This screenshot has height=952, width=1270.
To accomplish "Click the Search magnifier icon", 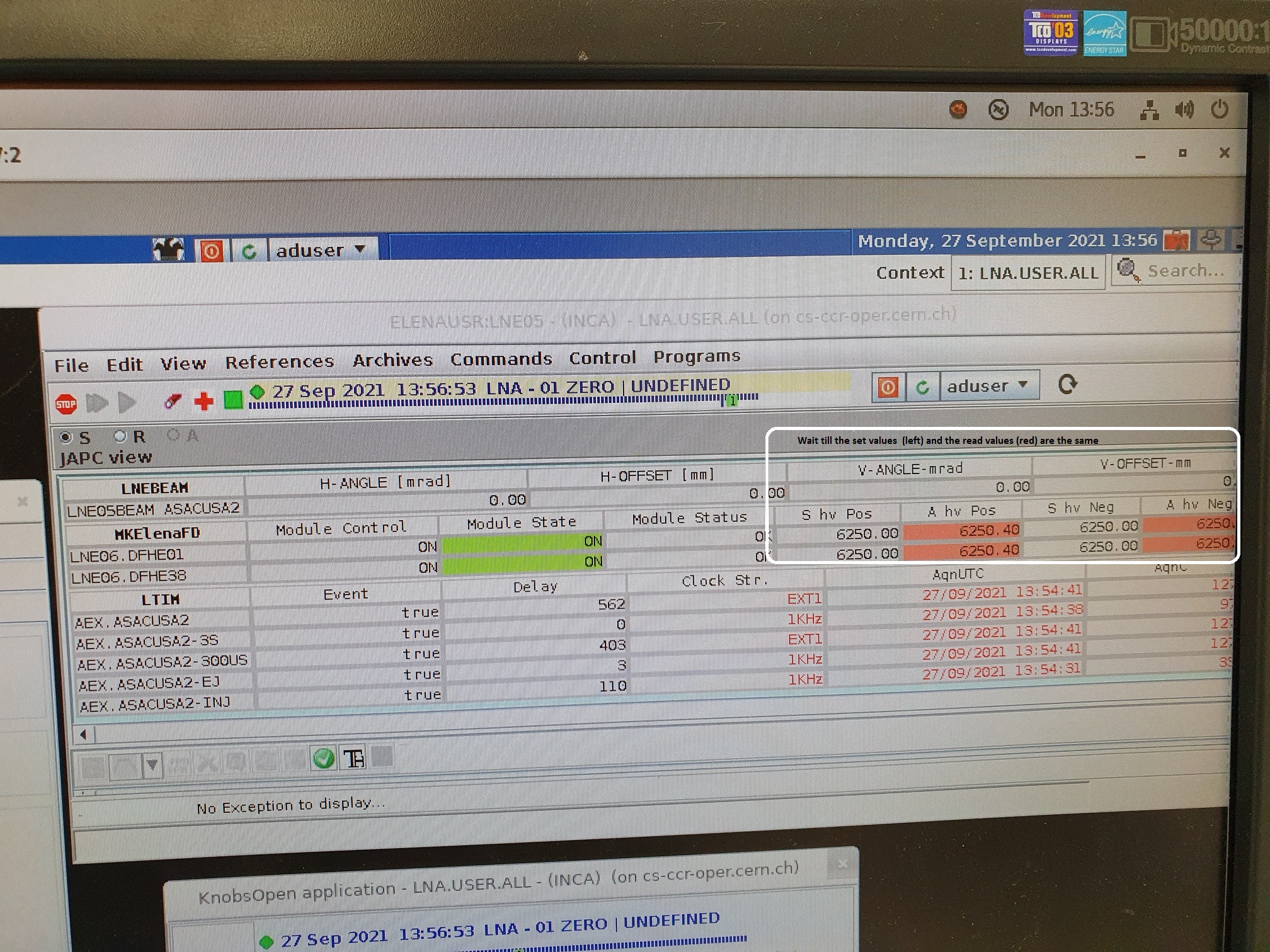I will (1127, 271).
